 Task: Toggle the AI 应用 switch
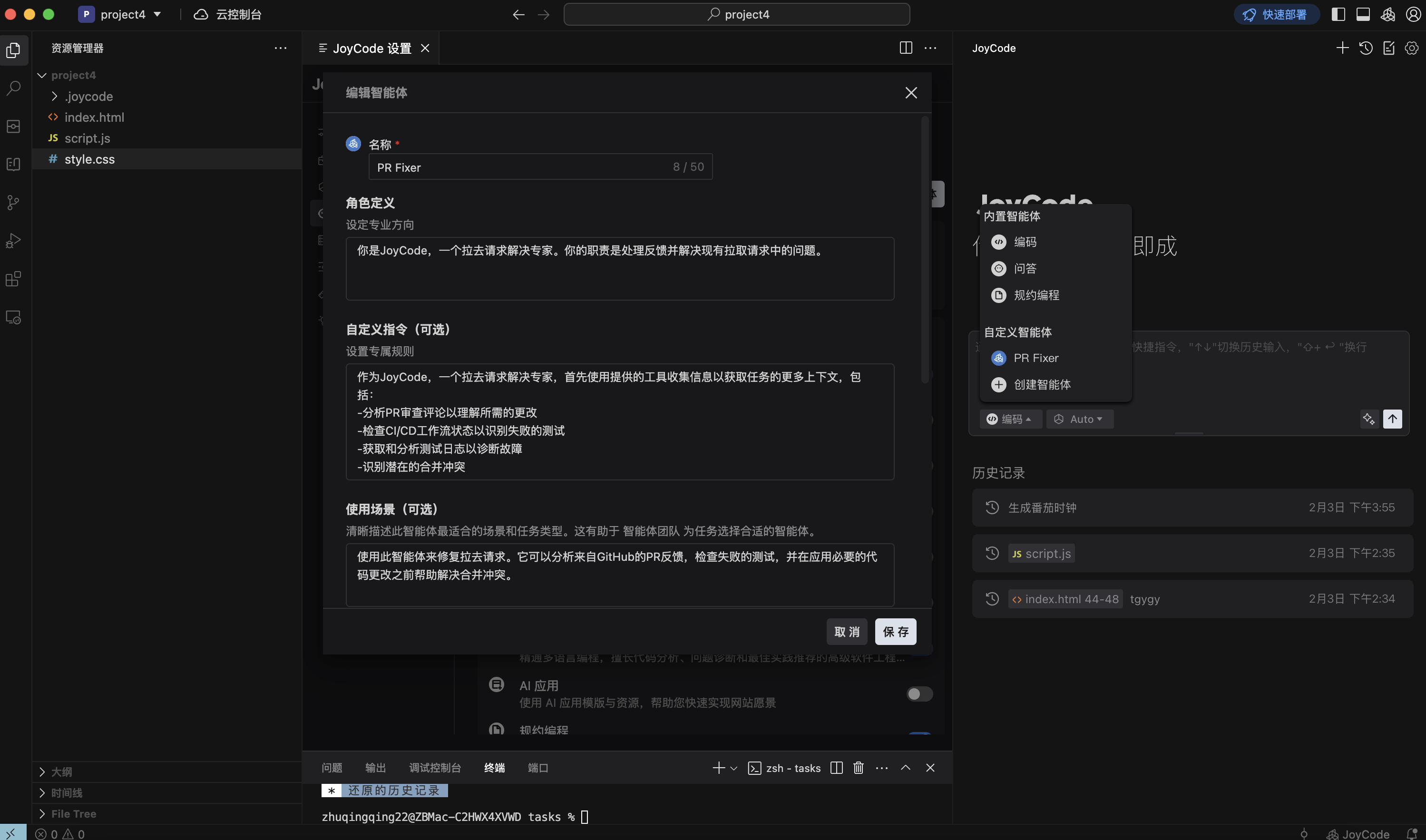pos(919,694)
